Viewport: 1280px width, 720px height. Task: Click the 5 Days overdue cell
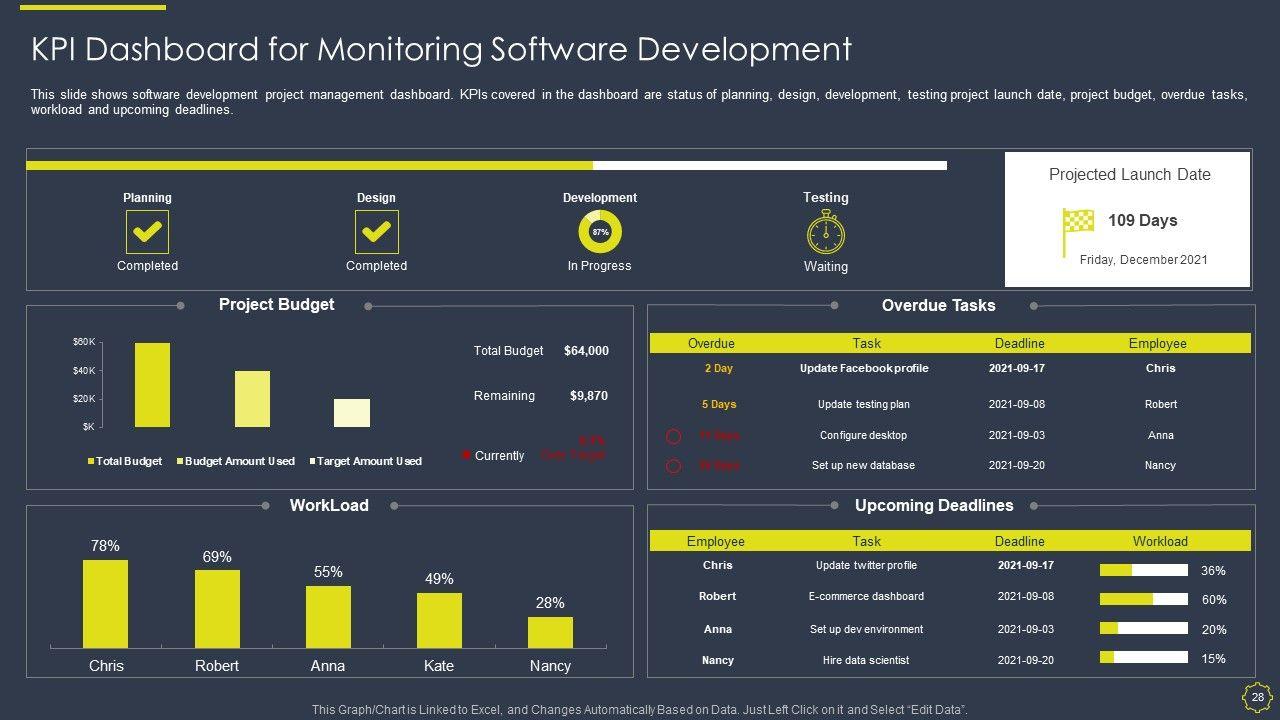tap(718, 405)
